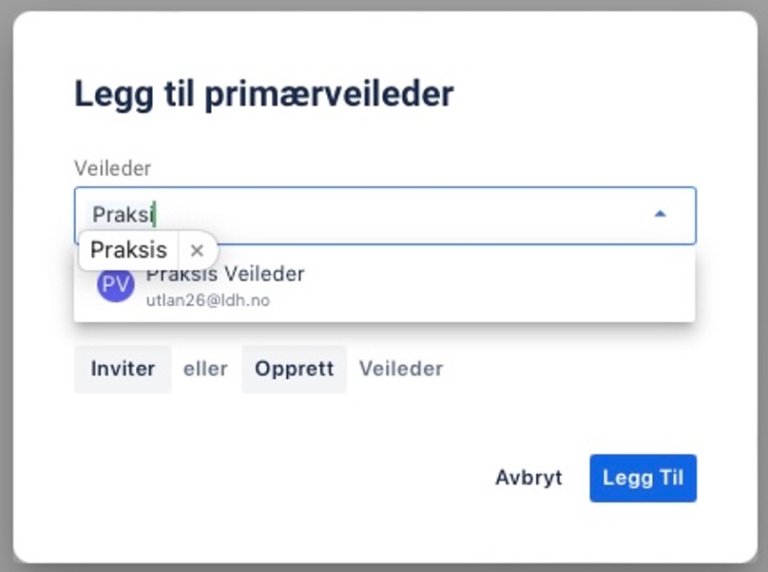Viewport: 768px width, 572px height.
Task: Click the typed text Praksi in the field
Action: click(123, 215)
